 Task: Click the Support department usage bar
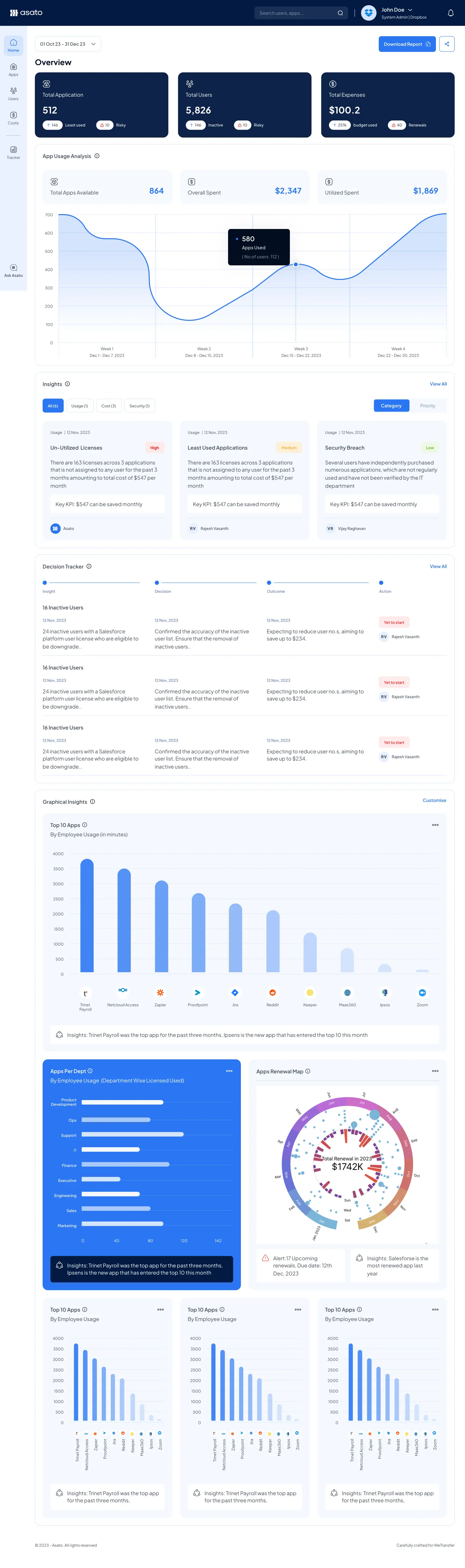(x=133, y=1134)
